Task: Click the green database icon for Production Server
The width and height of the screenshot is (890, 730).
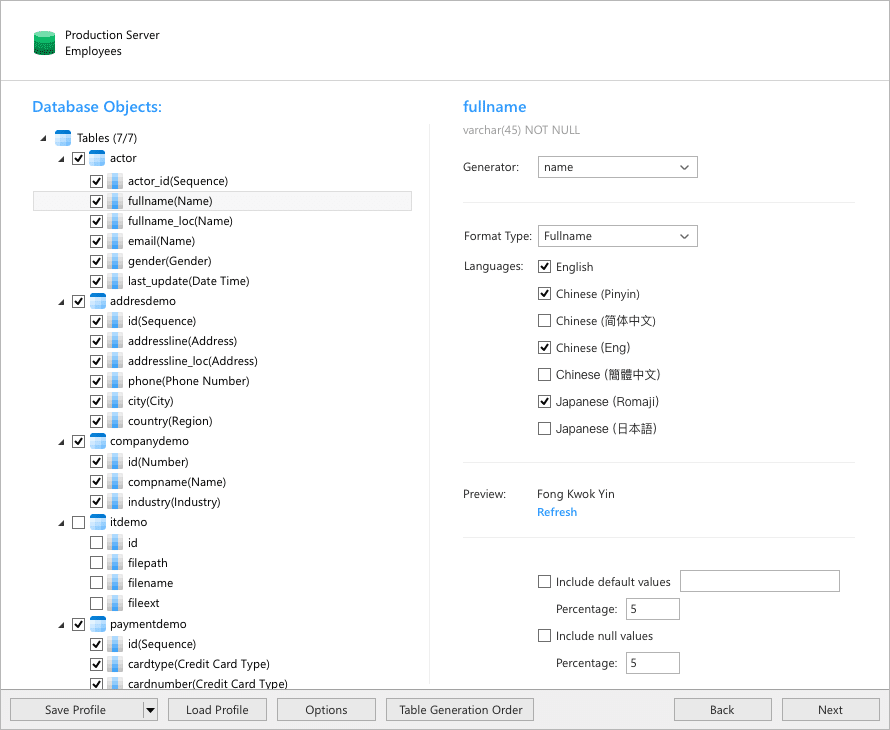Action: pos(44,43)
